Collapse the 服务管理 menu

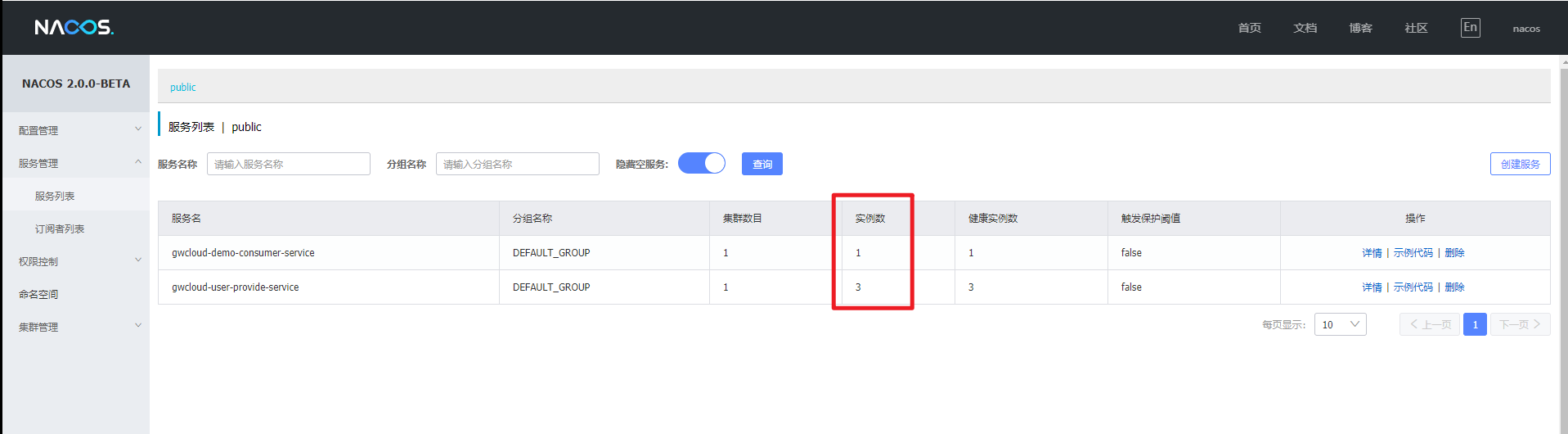tap(76, 163)
